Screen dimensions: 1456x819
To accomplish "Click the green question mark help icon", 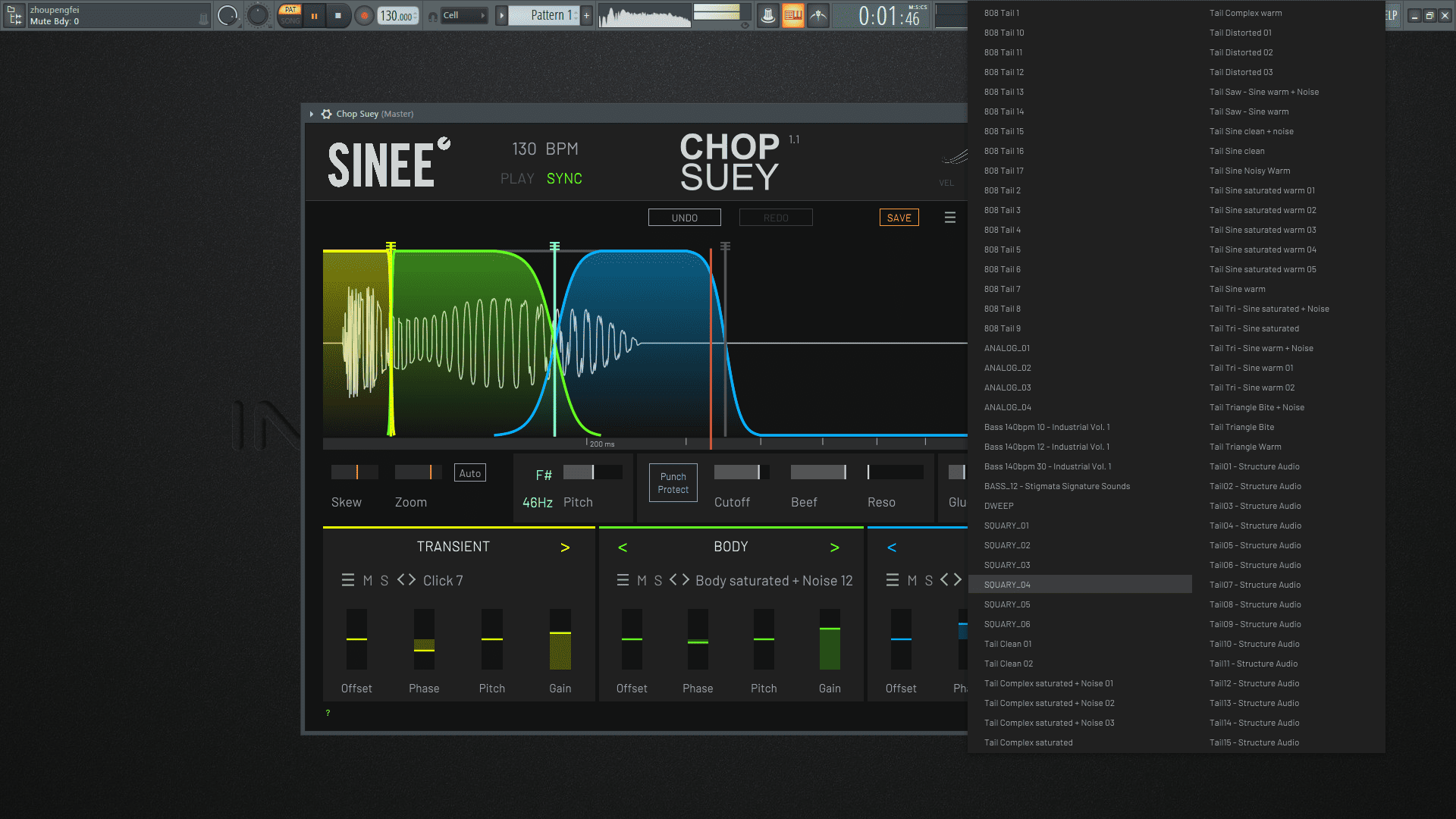I will 328,713.
